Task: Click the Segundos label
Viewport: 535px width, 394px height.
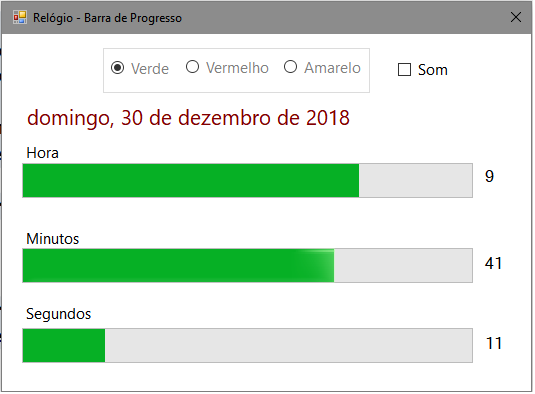Action: pos(59,315)
